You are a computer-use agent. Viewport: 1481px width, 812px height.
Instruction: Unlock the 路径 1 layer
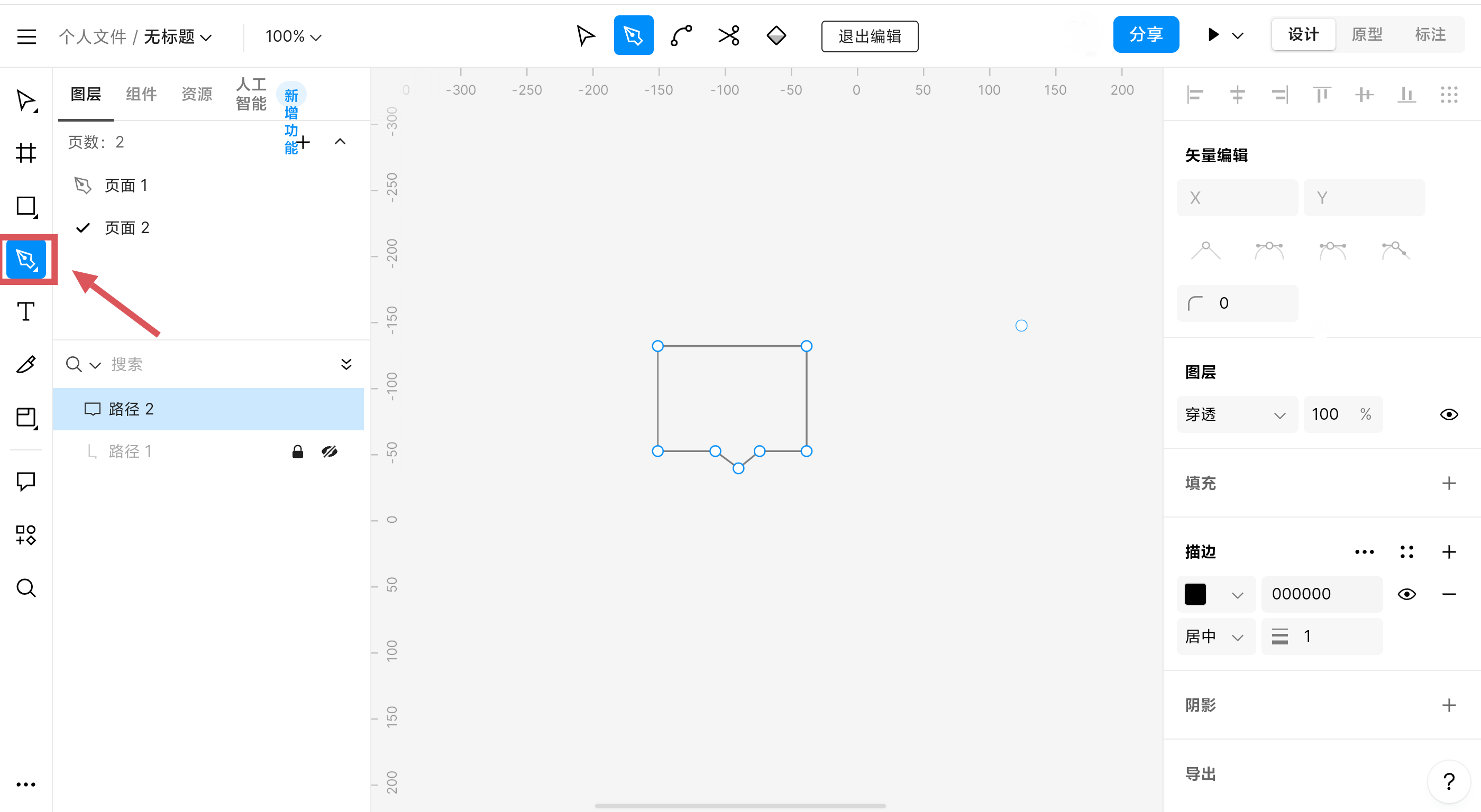pos(297,451)
